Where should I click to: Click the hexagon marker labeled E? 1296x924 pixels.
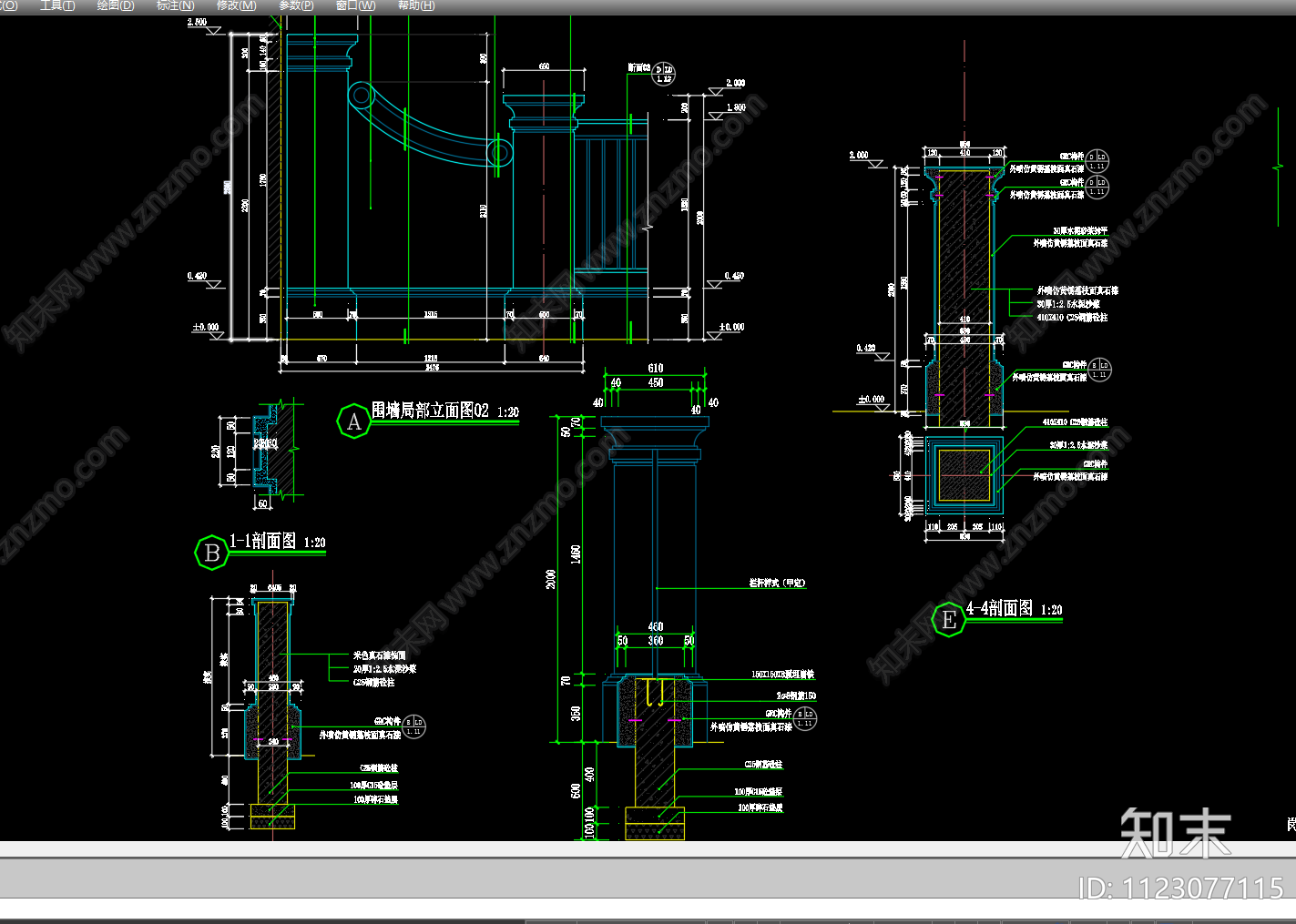point(949,620)
